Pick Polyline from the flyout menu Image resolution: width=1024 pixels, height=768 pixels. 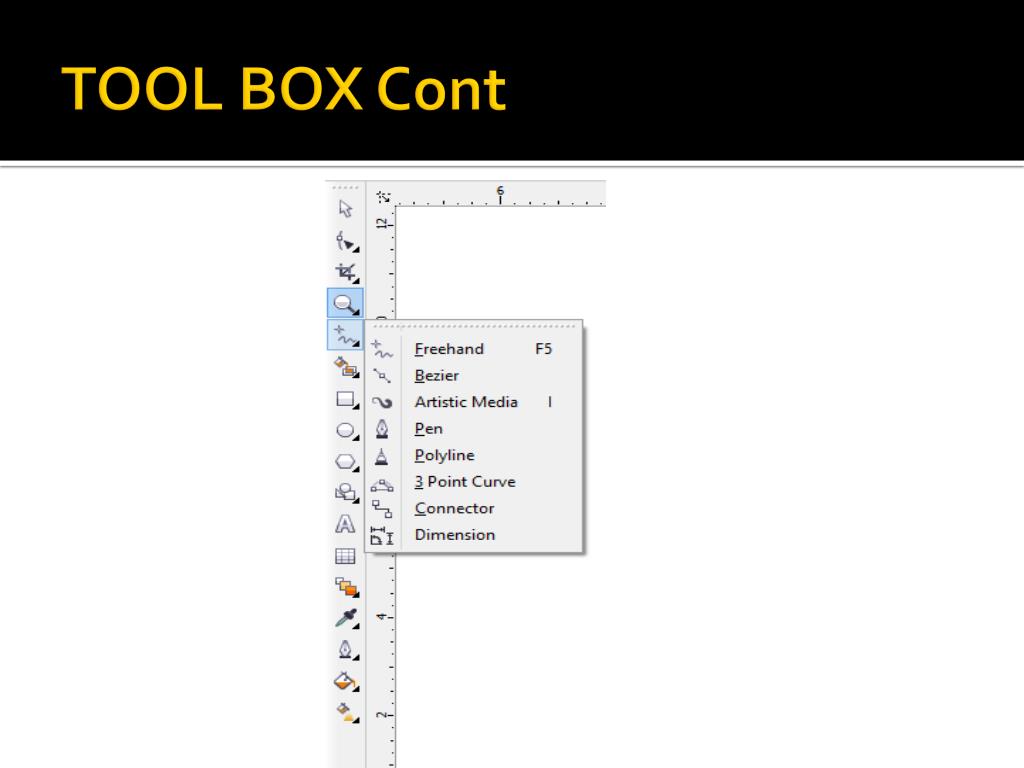pos(473,455)
